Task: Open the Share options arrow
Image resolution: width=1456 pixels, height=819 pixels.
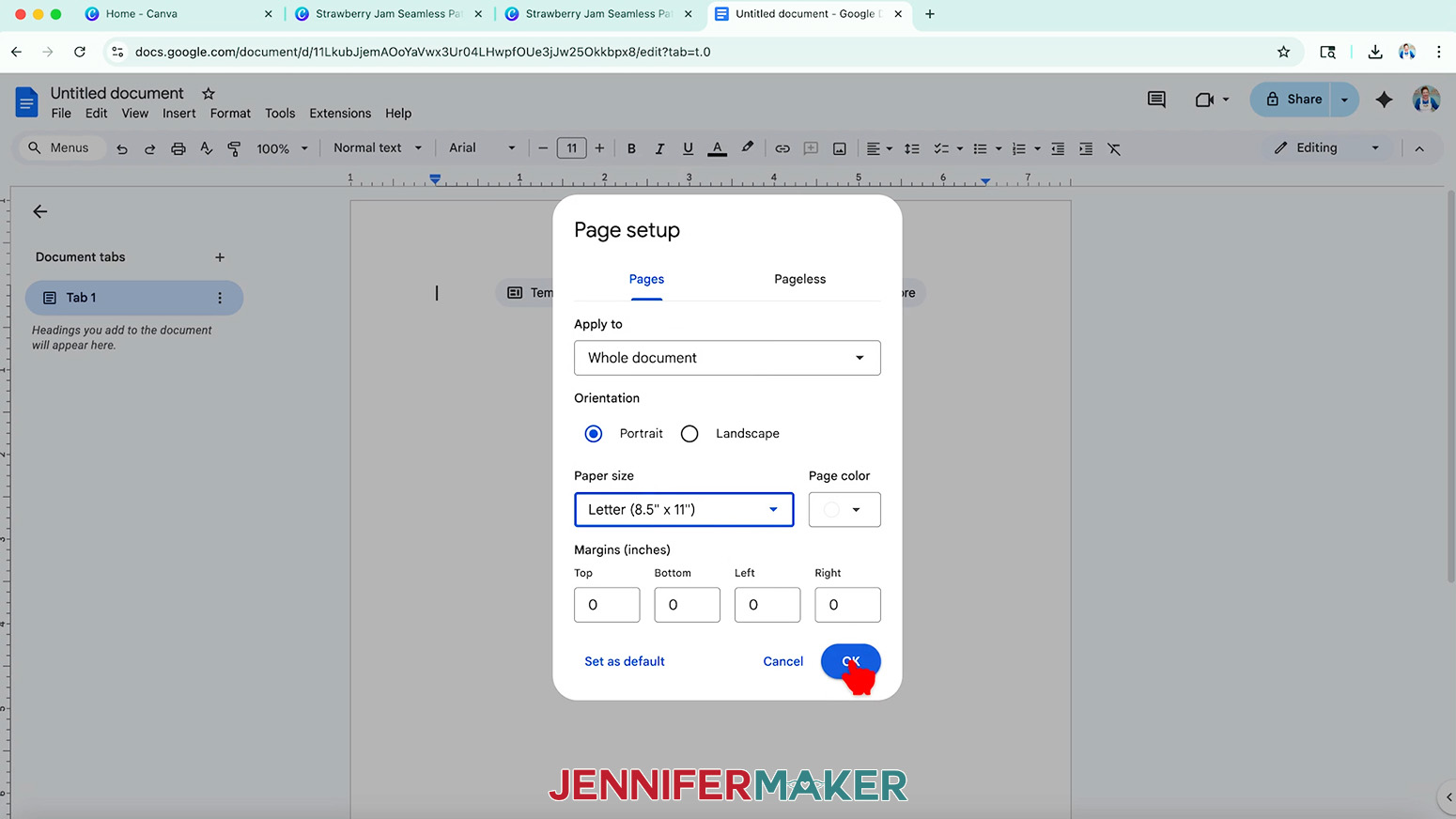Action: click(x=1344, y=99)
